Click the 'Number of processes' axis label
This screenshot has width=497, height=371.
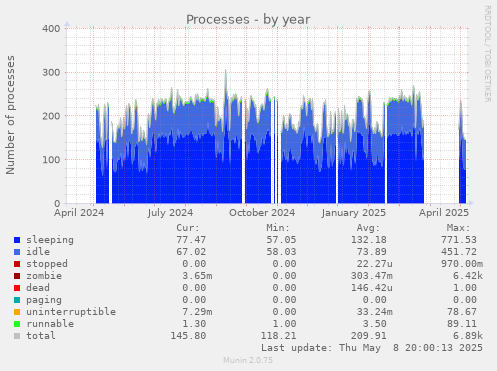tap(11, 115)
